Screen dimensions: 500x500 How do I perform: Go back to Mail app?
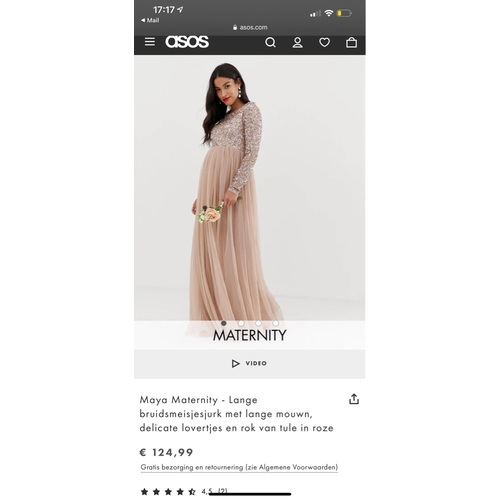pyautogui.click(x=150, y=20)
